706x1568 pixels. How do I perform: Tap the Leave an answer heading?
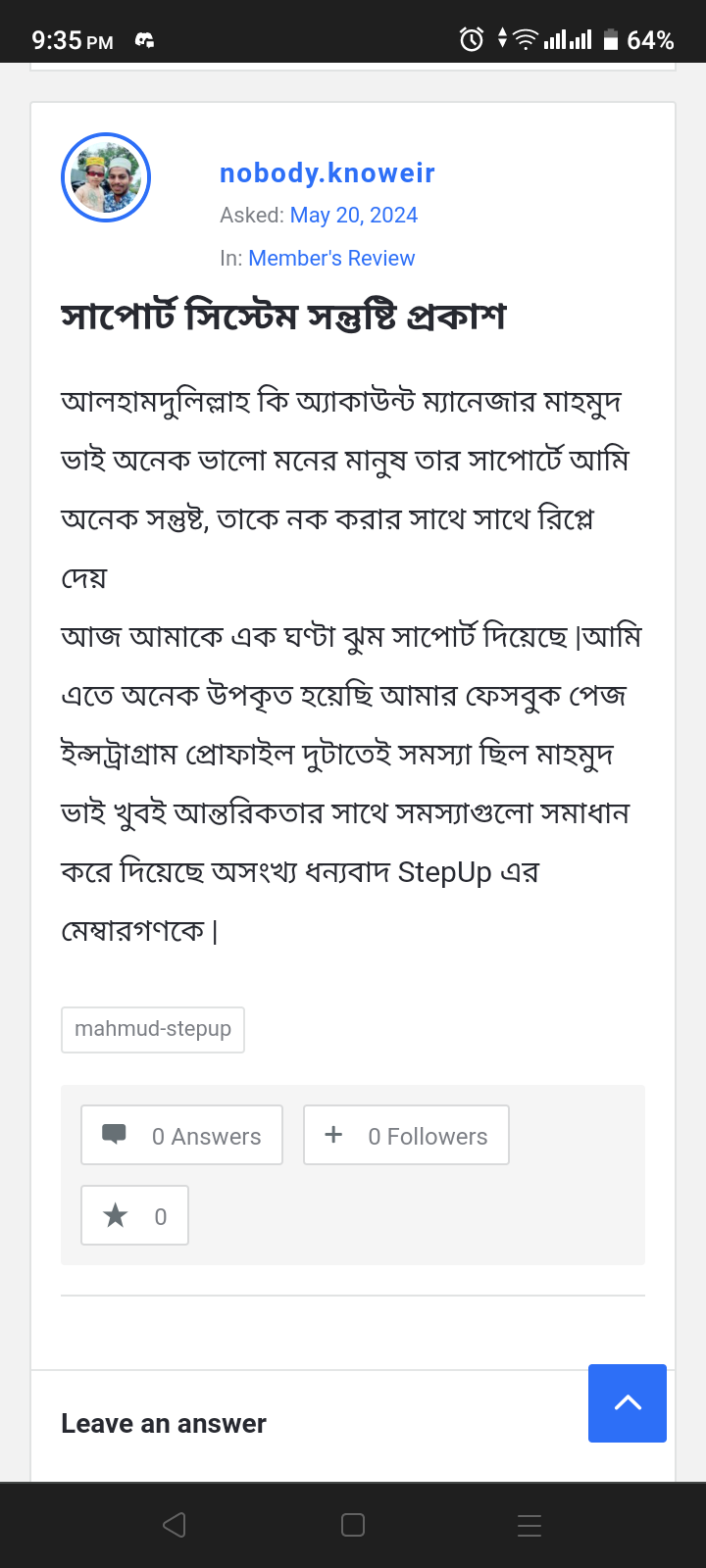coord(164,1424)
